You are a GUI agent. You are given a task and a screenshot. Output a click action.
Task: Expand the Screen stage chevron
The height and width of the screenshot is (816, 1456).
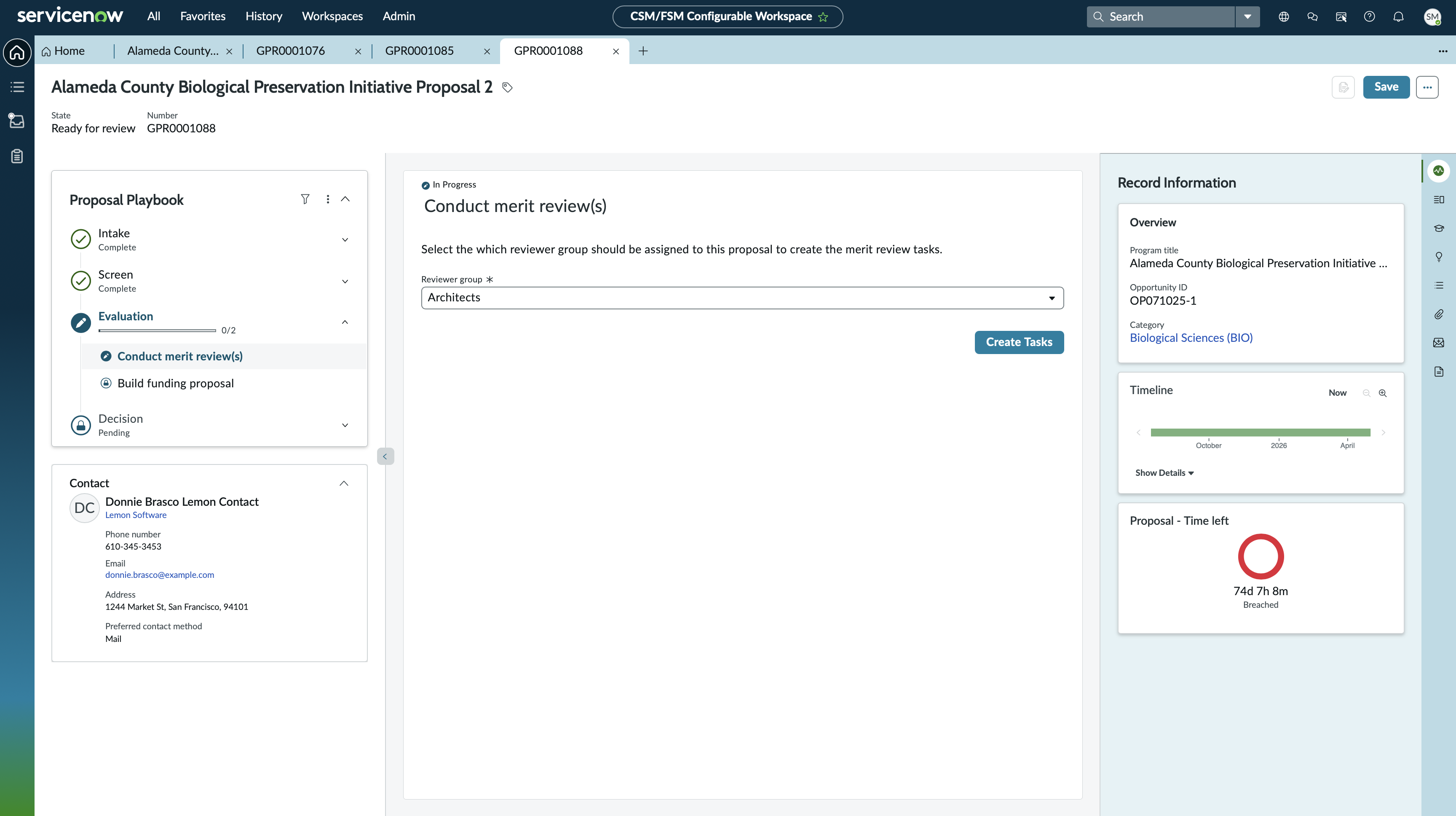(x=345, y=281)
